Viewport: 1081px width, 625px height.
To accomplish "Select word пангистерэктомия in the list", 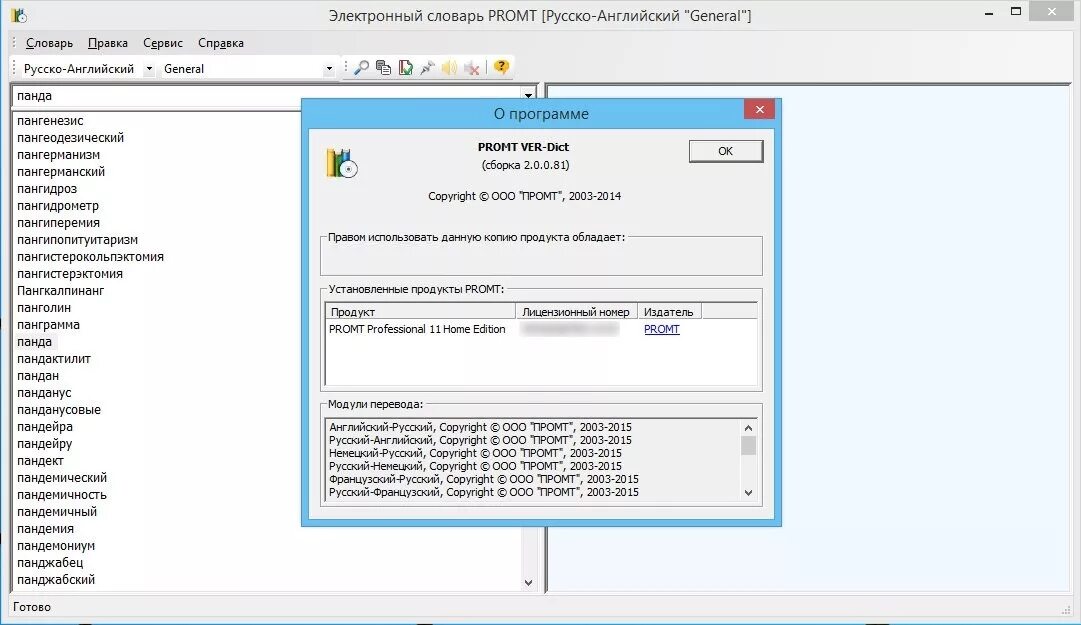I will (x=70, y=274).
